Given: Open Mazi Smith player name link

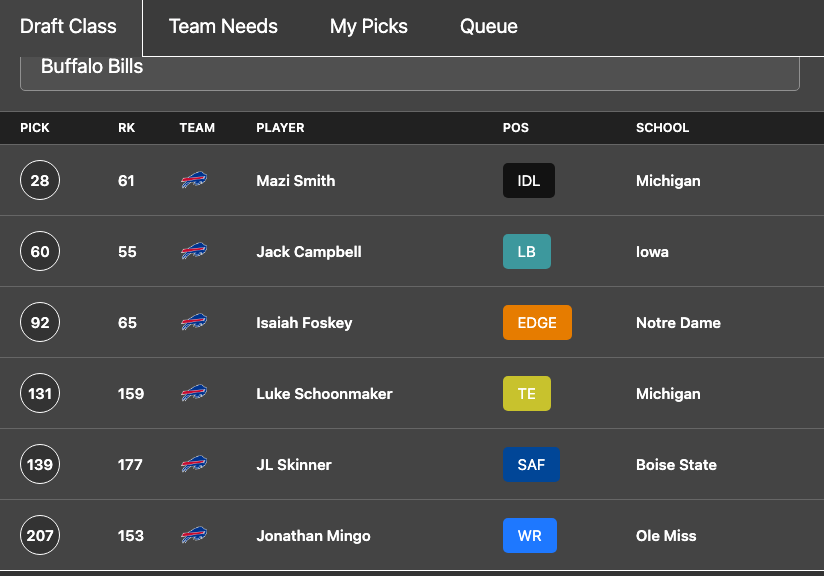Looking at the screenshot, I should pyautogui.click(x=295, y=181).
